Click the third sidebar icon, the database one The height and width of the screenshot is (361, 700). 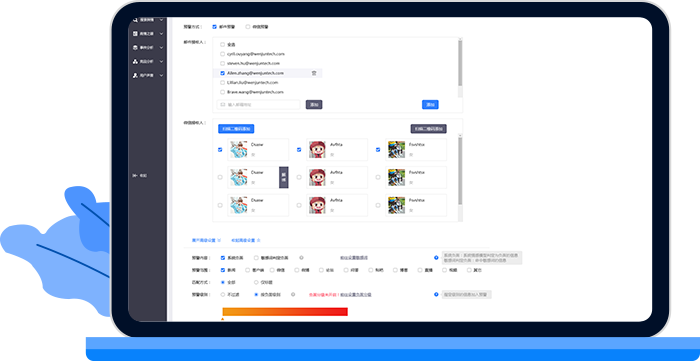(135, 47)
